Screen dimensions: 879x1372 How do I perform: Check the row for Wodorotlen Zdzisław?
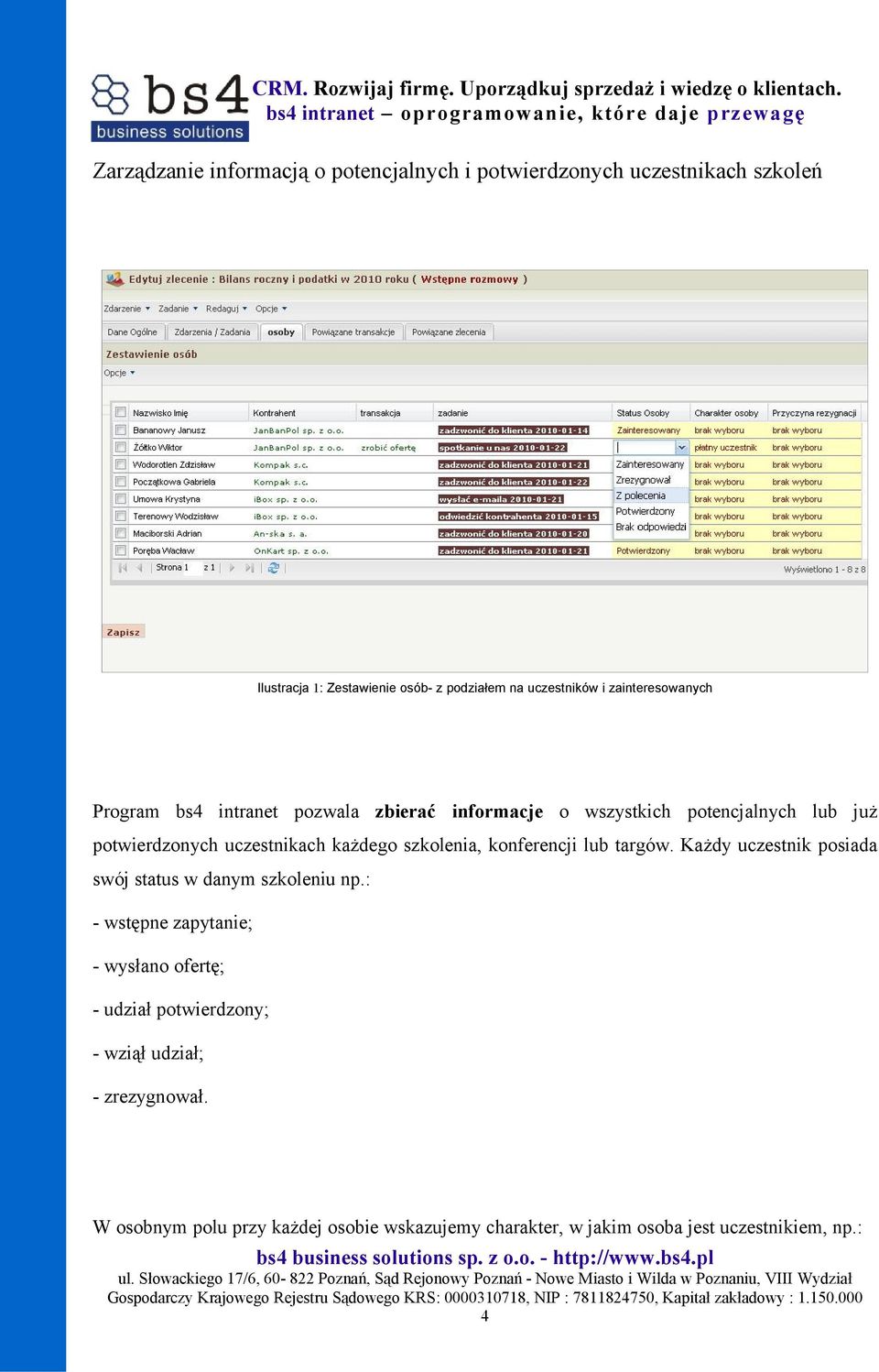pyautogui.click(x=120, y=464)
